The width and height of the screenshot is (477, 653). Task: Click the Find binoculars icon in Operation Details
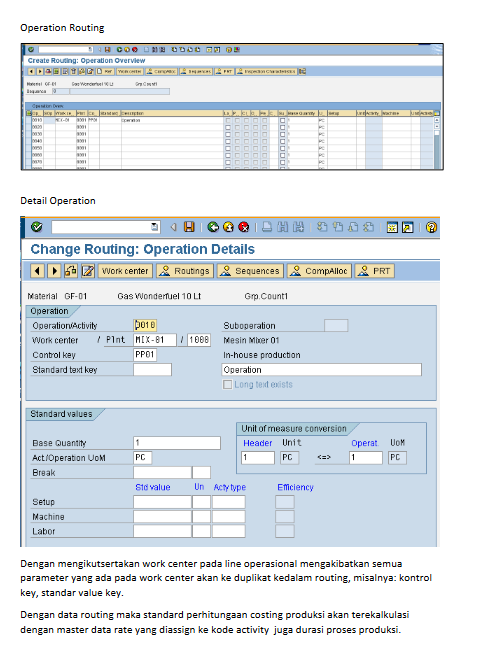pyautogui.click(x=283, y=227)
